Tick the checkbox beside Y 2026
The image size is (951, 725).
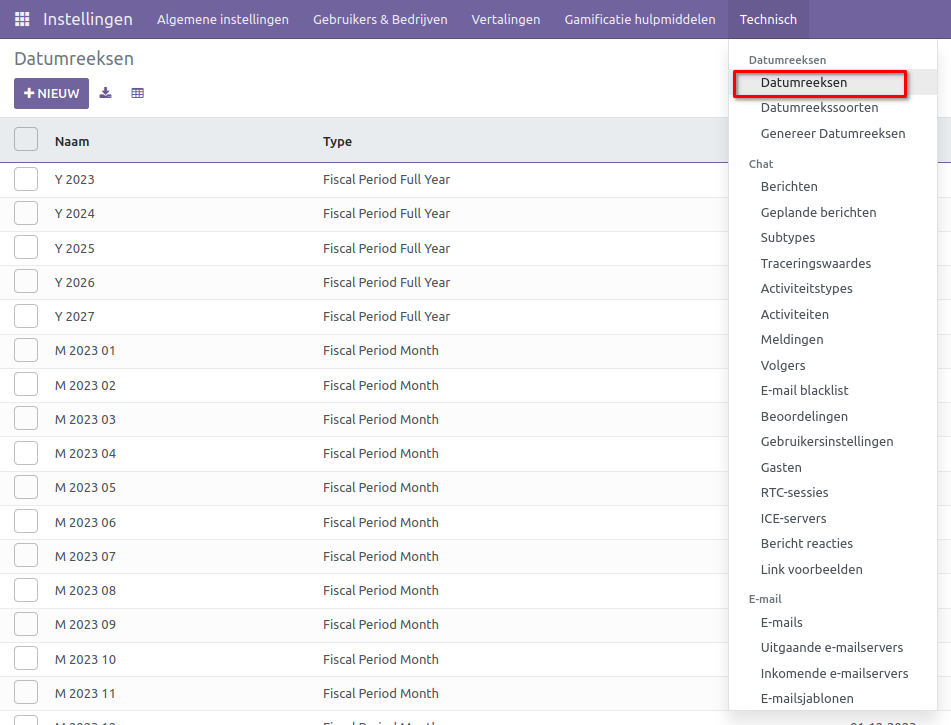(26, 282)
